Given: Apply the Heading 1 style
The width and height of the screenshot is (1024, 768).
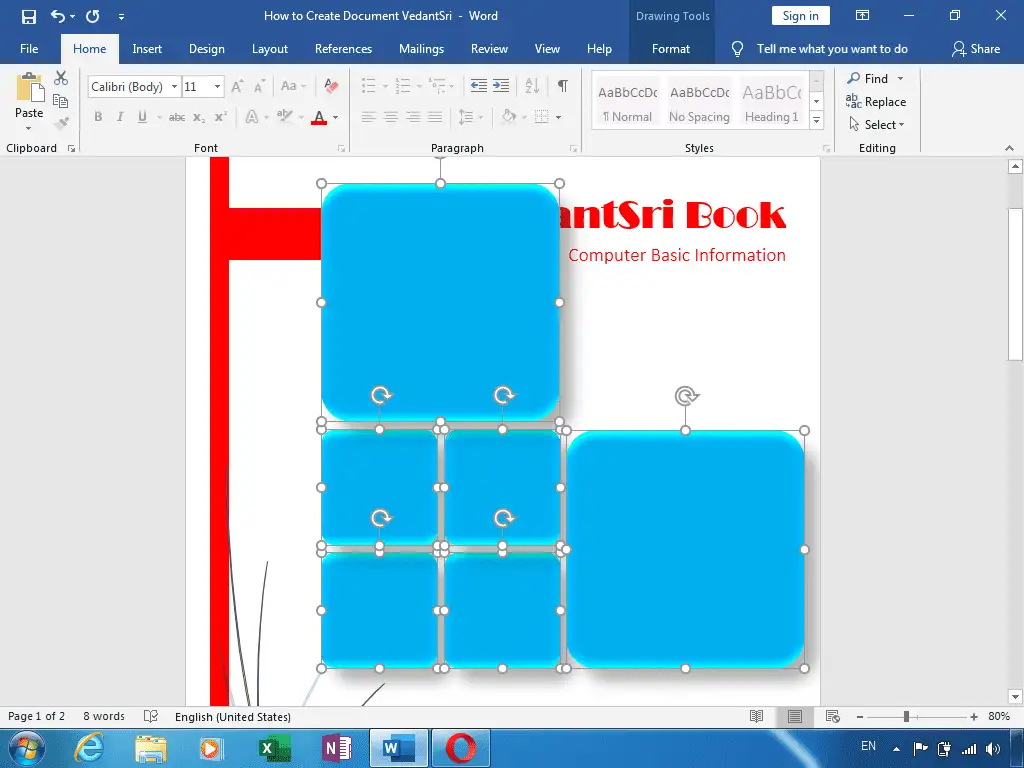Looking at the screenshot, I should (x=771, y=103).
